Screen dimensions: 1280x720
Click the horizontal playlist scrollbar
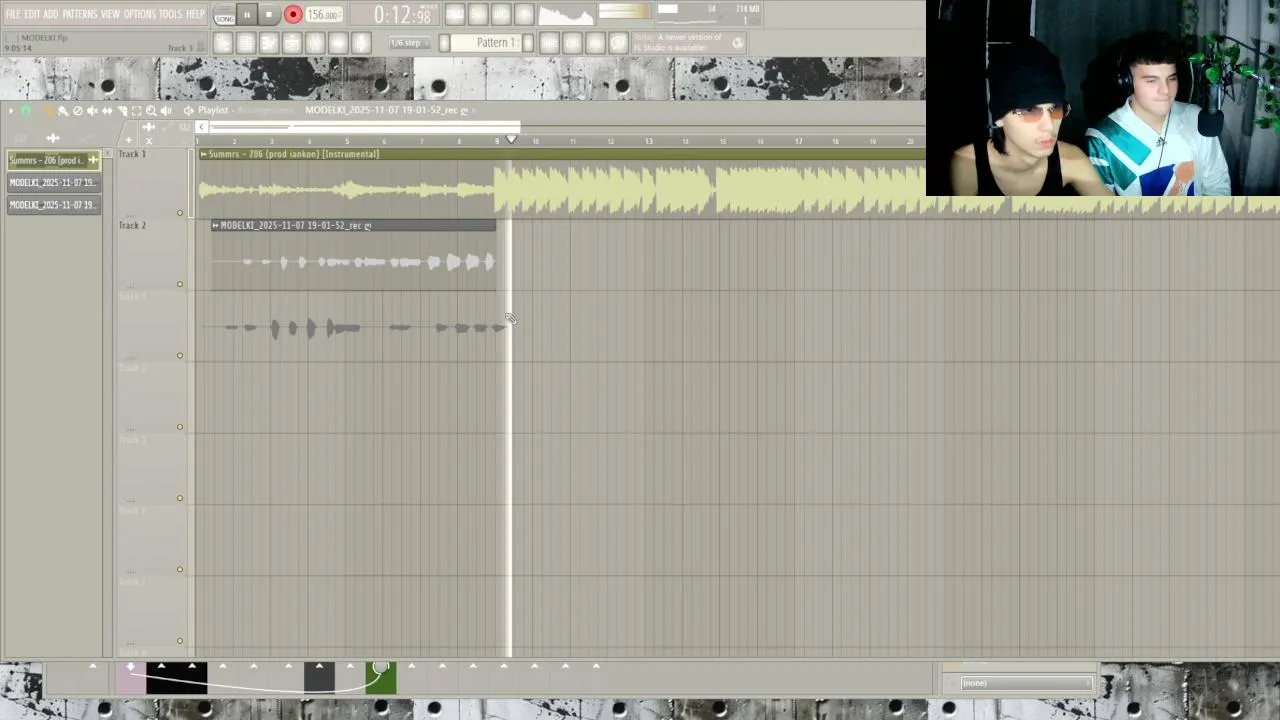tap(365, 127)
